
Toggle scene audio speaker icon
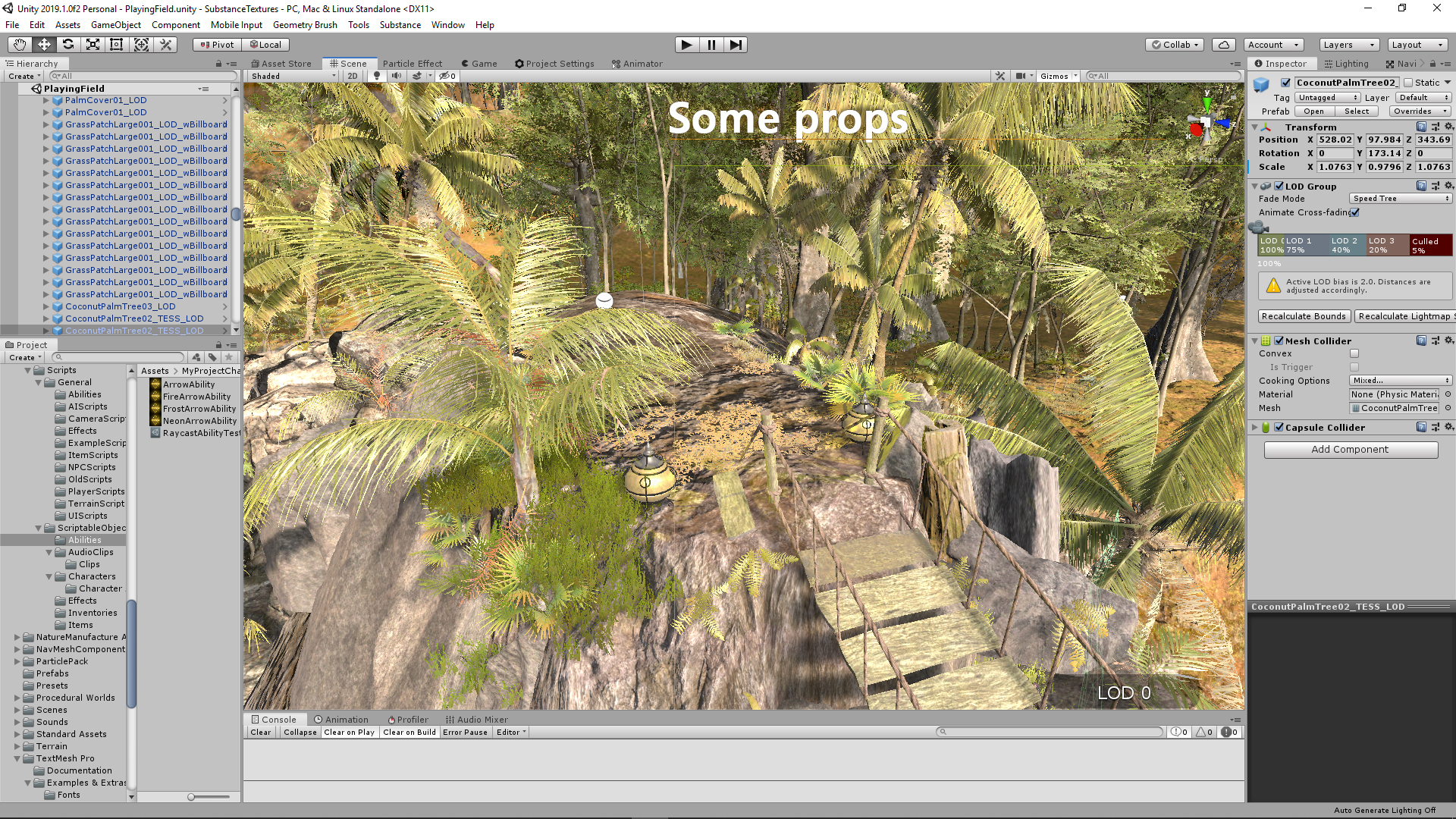point(397,76)
